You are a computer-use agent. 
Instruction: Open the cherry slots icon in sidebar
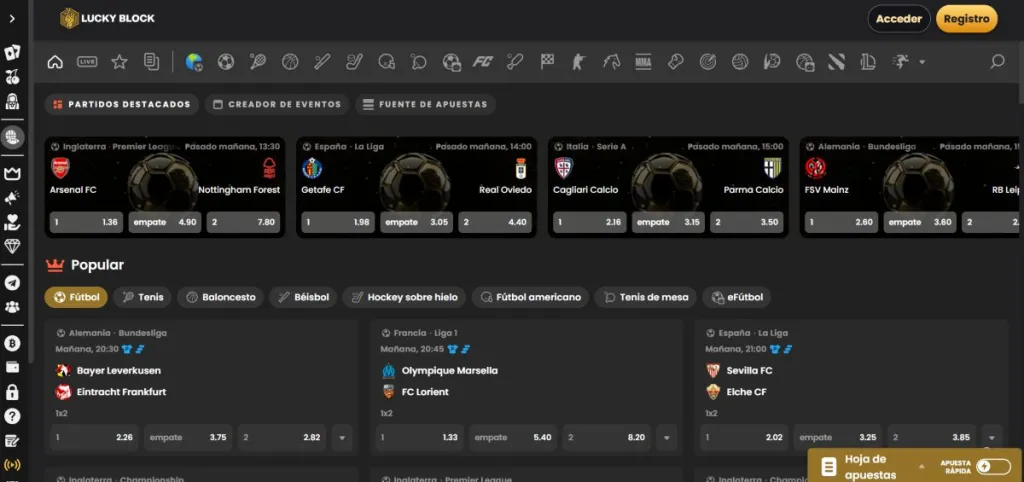(x=12, y=77)
